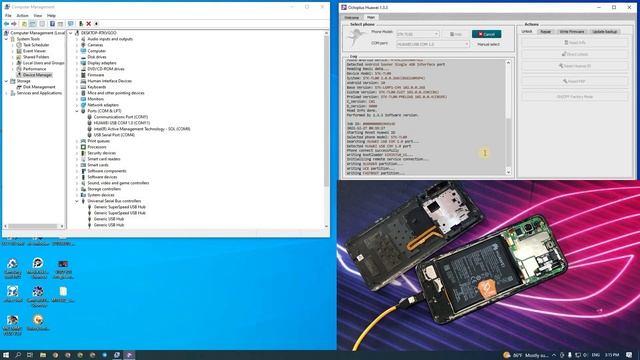Click the blue Help icon in Computer Management toolbar
This screenshot has width=640, height=360.
[52, 24]
